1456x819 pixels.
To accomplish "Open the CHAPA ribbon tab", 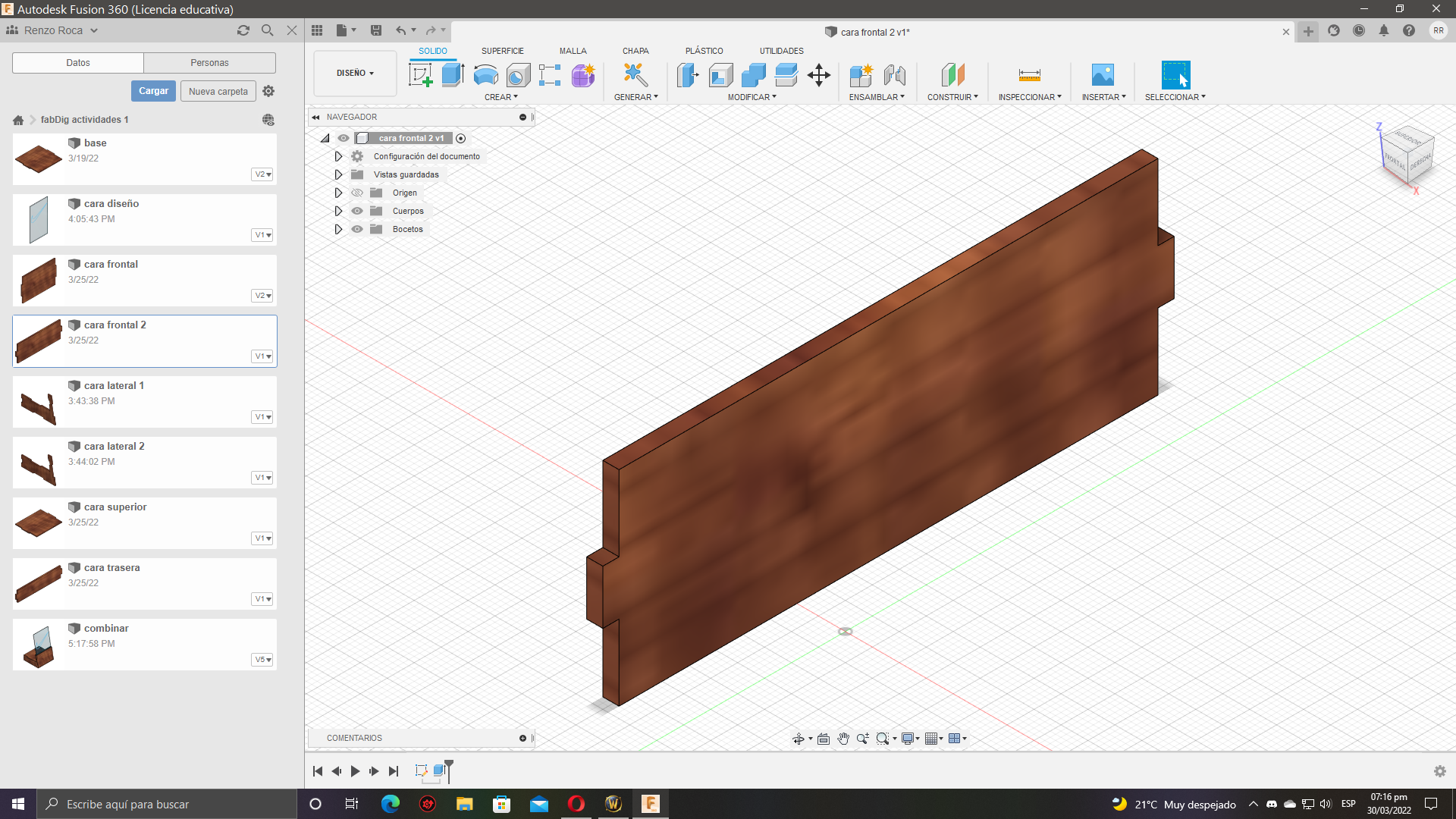I will tap(635, 51).
